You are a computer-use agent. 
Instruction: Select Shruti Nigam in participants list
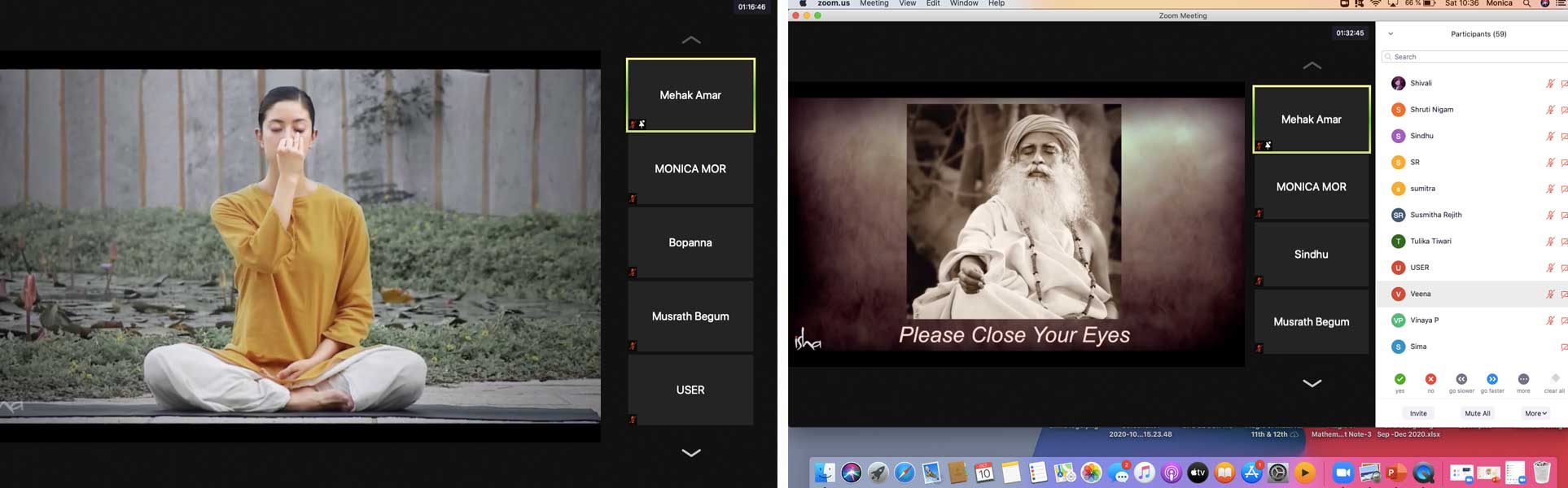[x=1472, y=110]
